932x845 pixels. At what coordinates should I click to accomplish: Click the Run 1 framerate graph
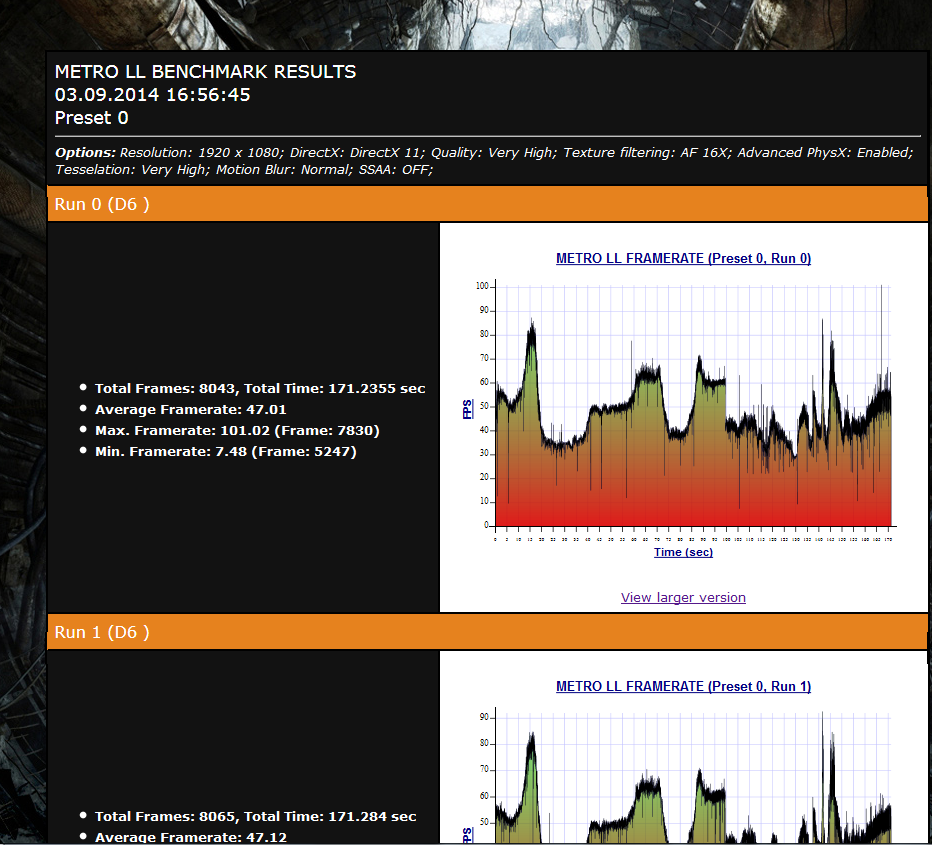693,775
